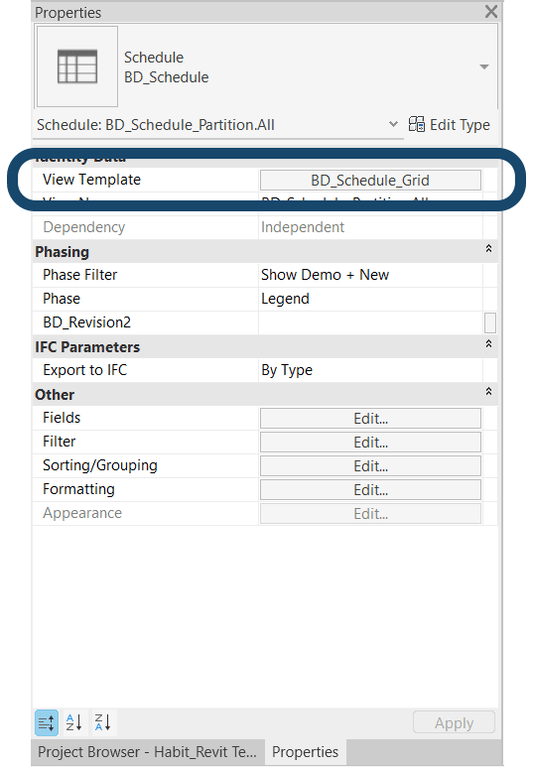
Task: Select the Fields label
Action: coord(62,418)
